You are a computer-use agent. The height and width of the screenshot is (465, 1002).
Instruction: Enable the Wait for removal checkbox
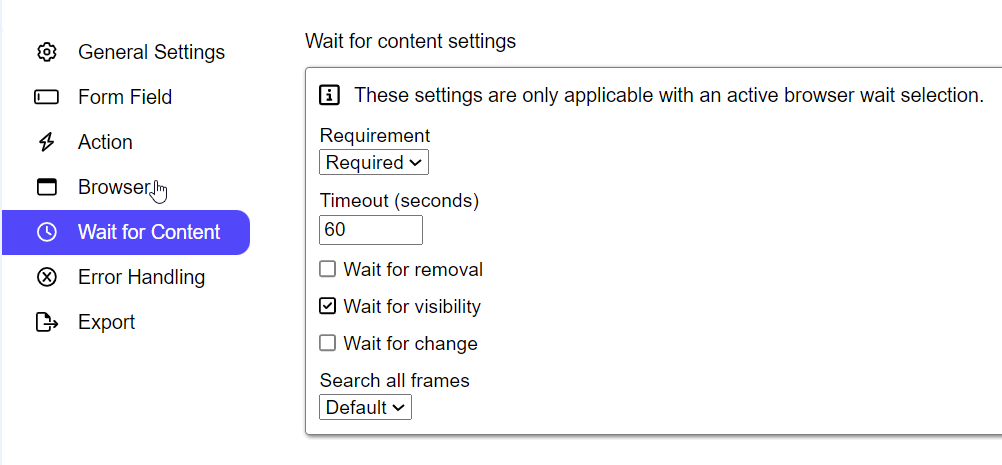[327, 269]
